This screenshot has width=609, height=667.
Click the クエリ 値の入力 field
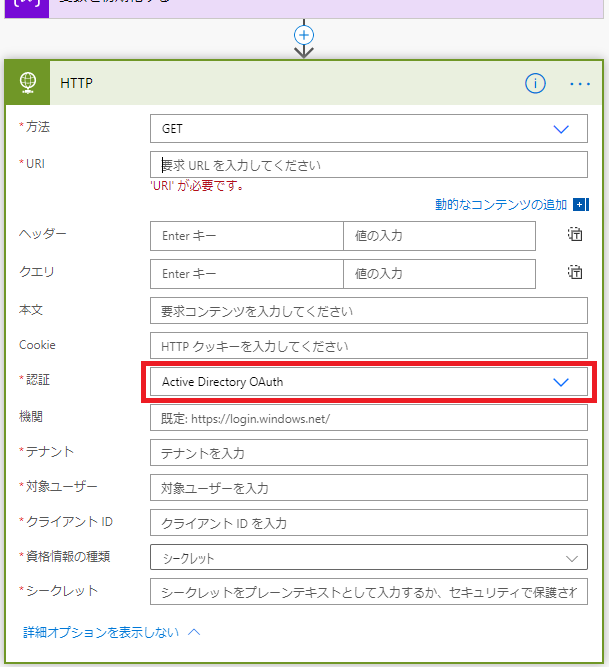click(439, 274)
